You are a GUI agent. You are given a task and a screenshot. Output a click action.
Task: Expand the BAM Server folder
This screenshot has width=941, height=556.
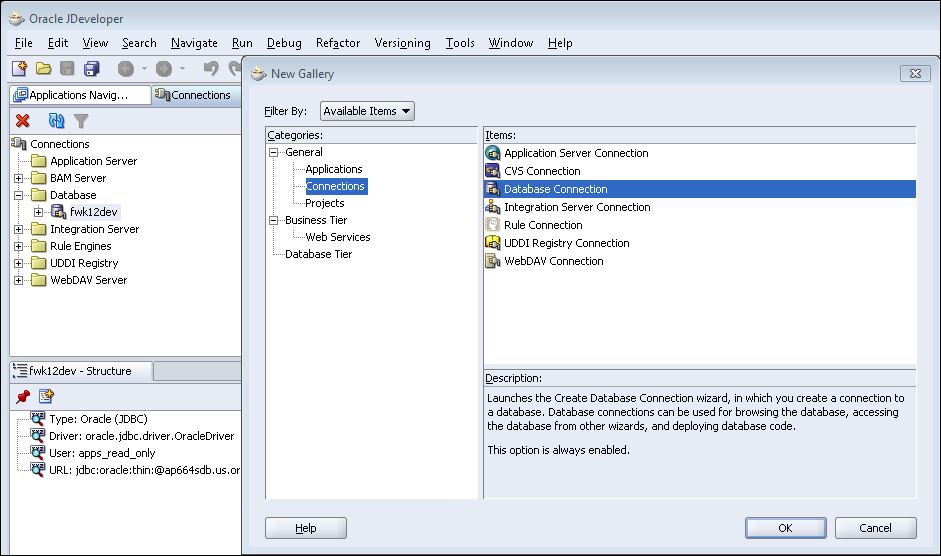[x=19, y=178]
